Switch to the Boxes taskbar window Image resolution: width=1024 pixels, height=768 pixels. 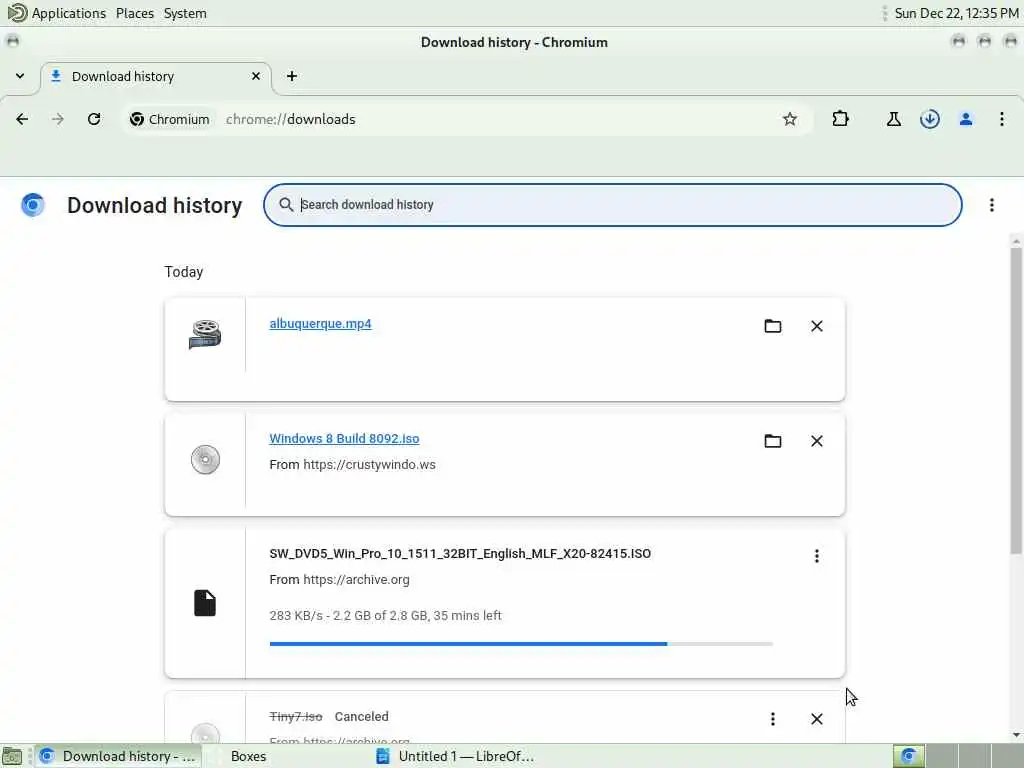248,756
